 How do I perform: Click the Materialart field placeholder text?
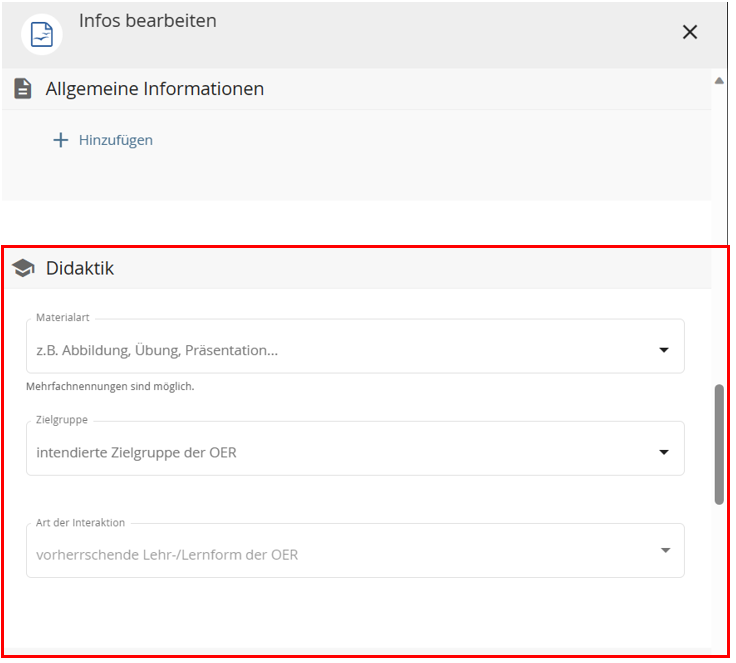point(157,350)
